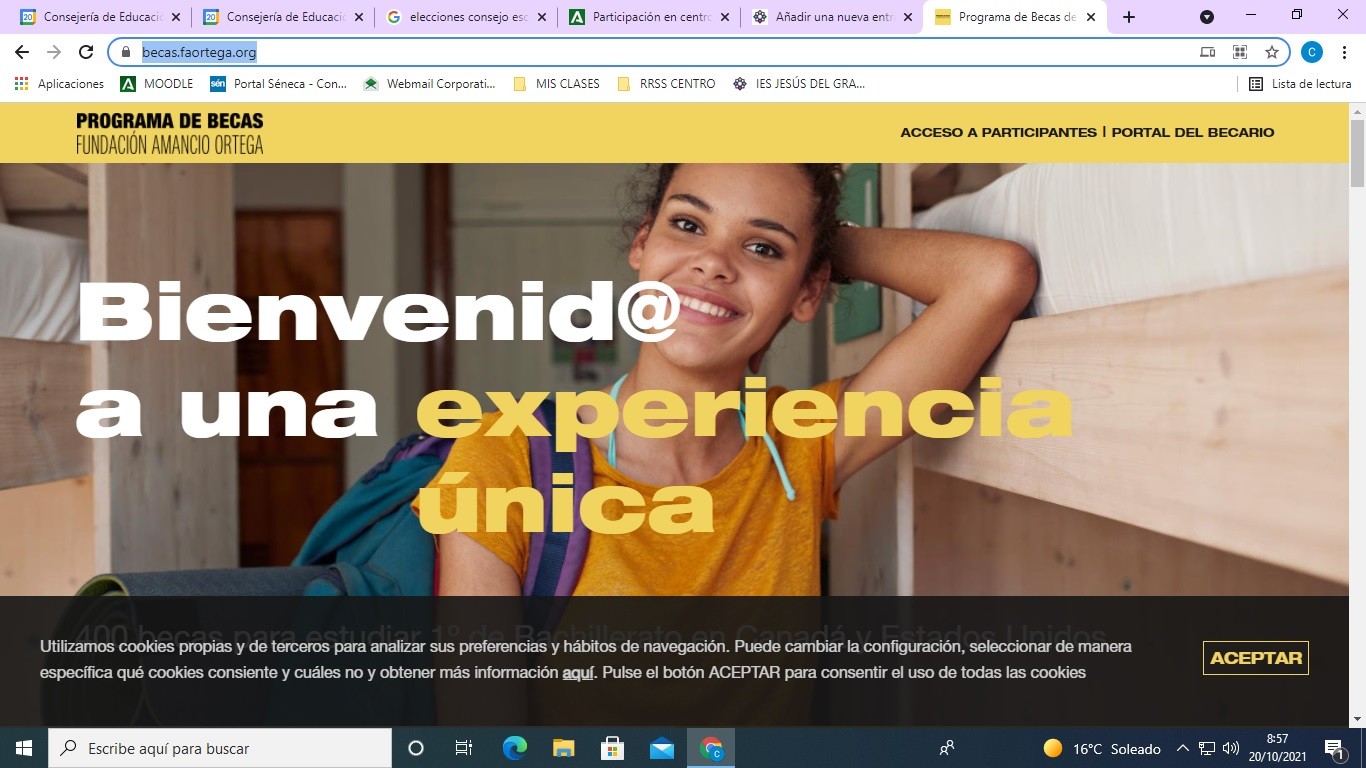1366x768 pixels.
Task: Switch to first Consejería de Educación tab
Action: [x=98, y=17]
